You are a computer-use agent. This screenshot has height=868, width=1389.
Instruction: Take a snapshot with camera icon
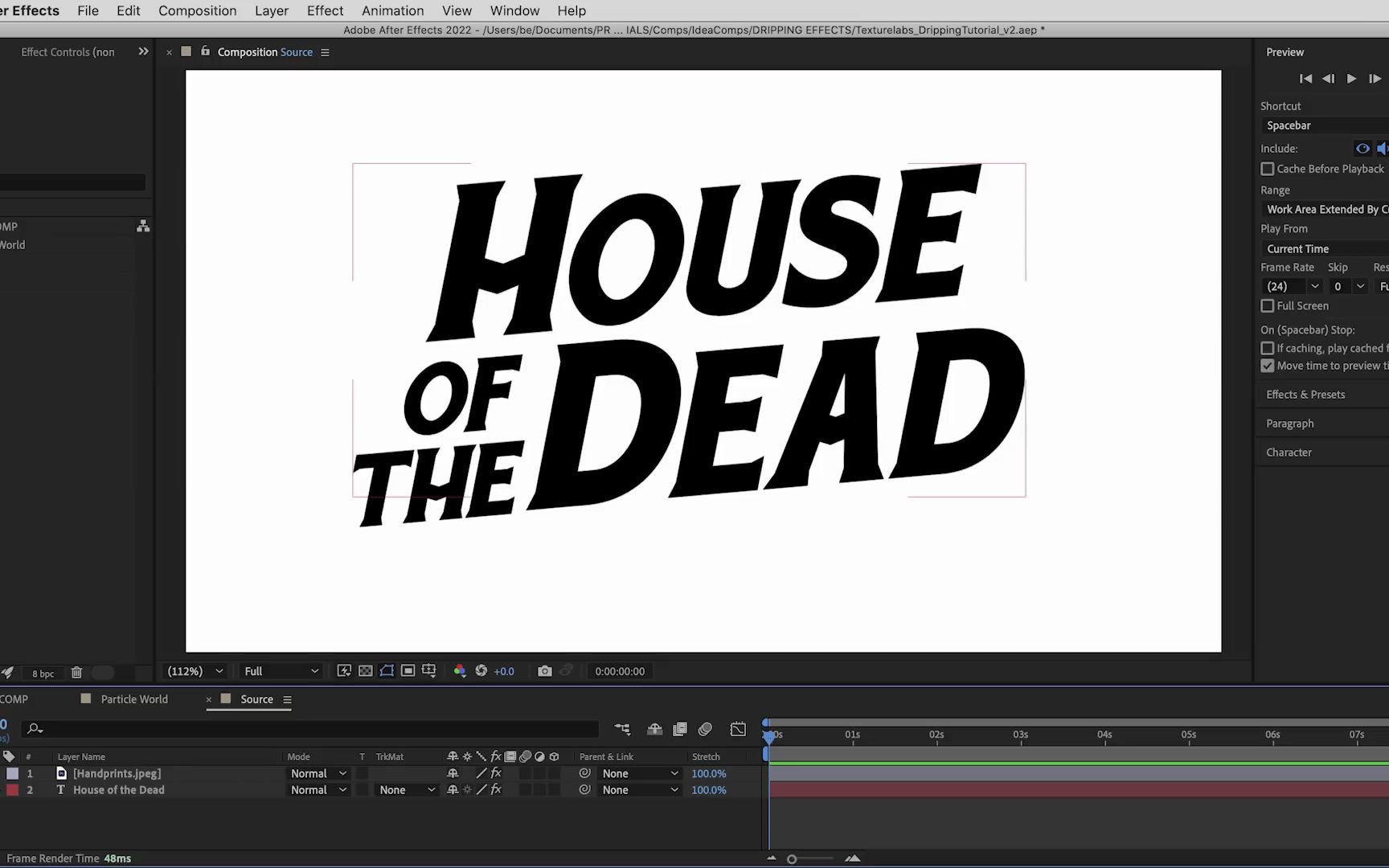coord(544,670)
